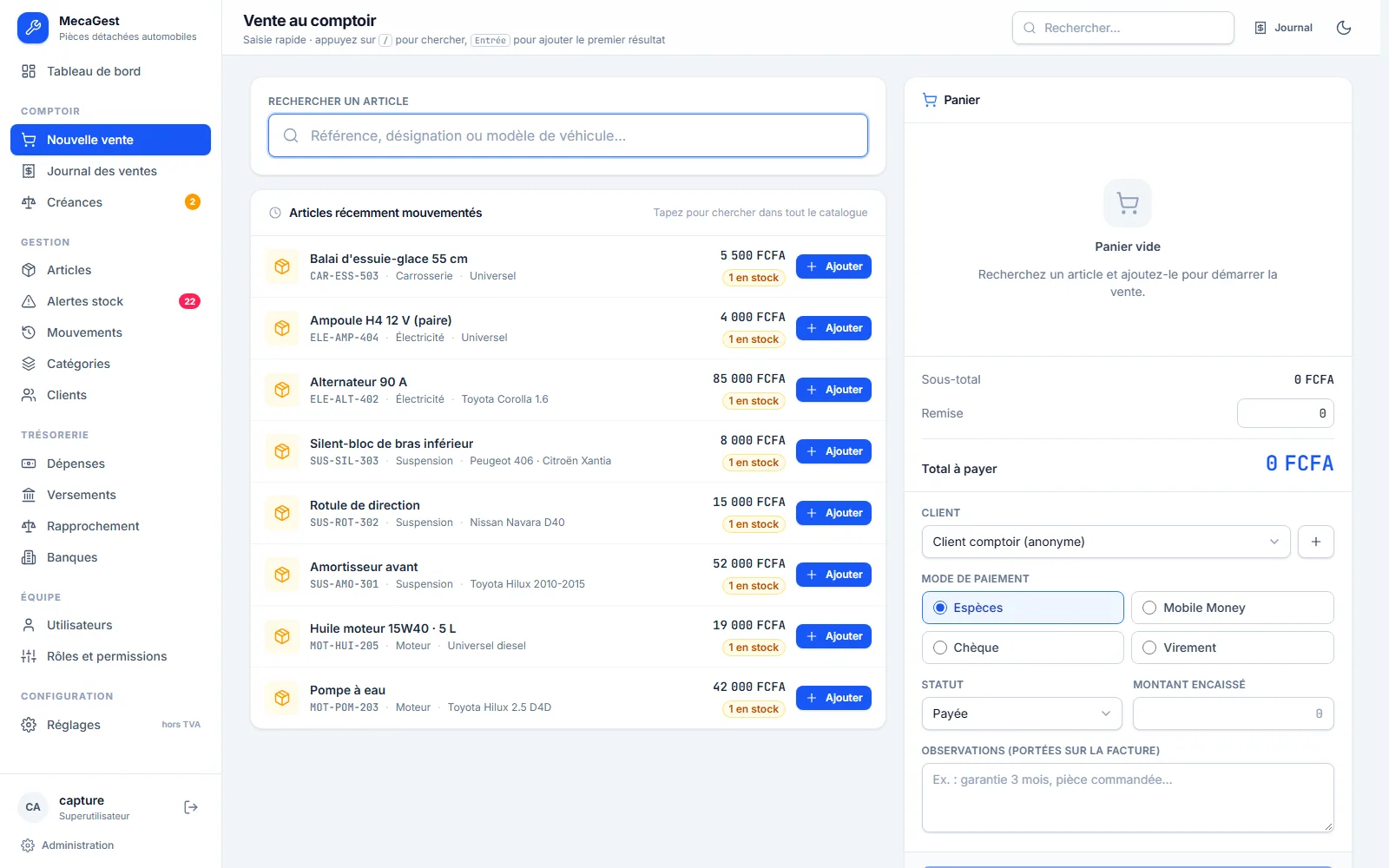Select Espèces payment mode

[x=1023, y=608]
